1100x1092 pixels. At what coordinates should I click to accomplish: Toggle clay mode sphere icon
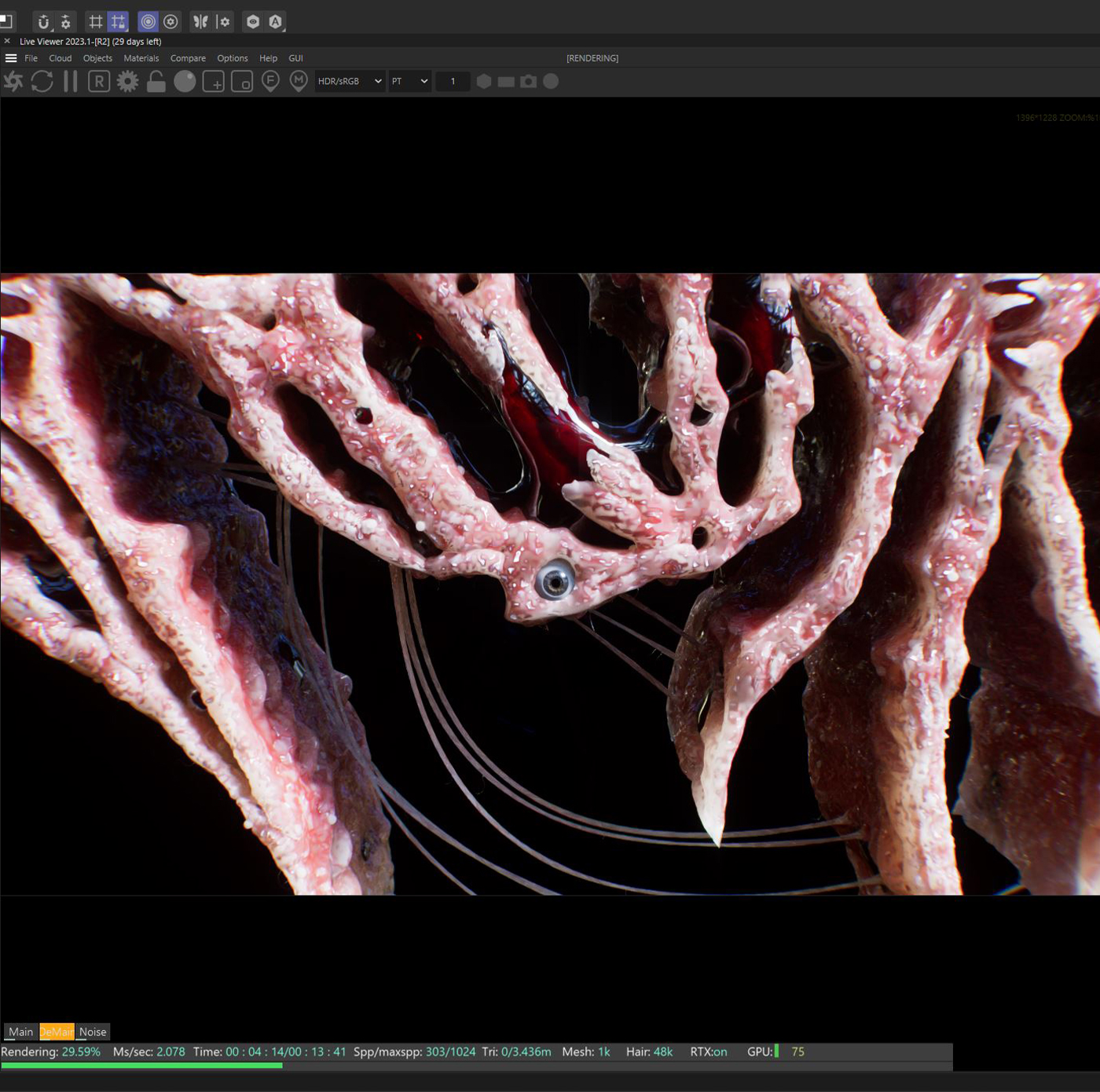point(185,81)
